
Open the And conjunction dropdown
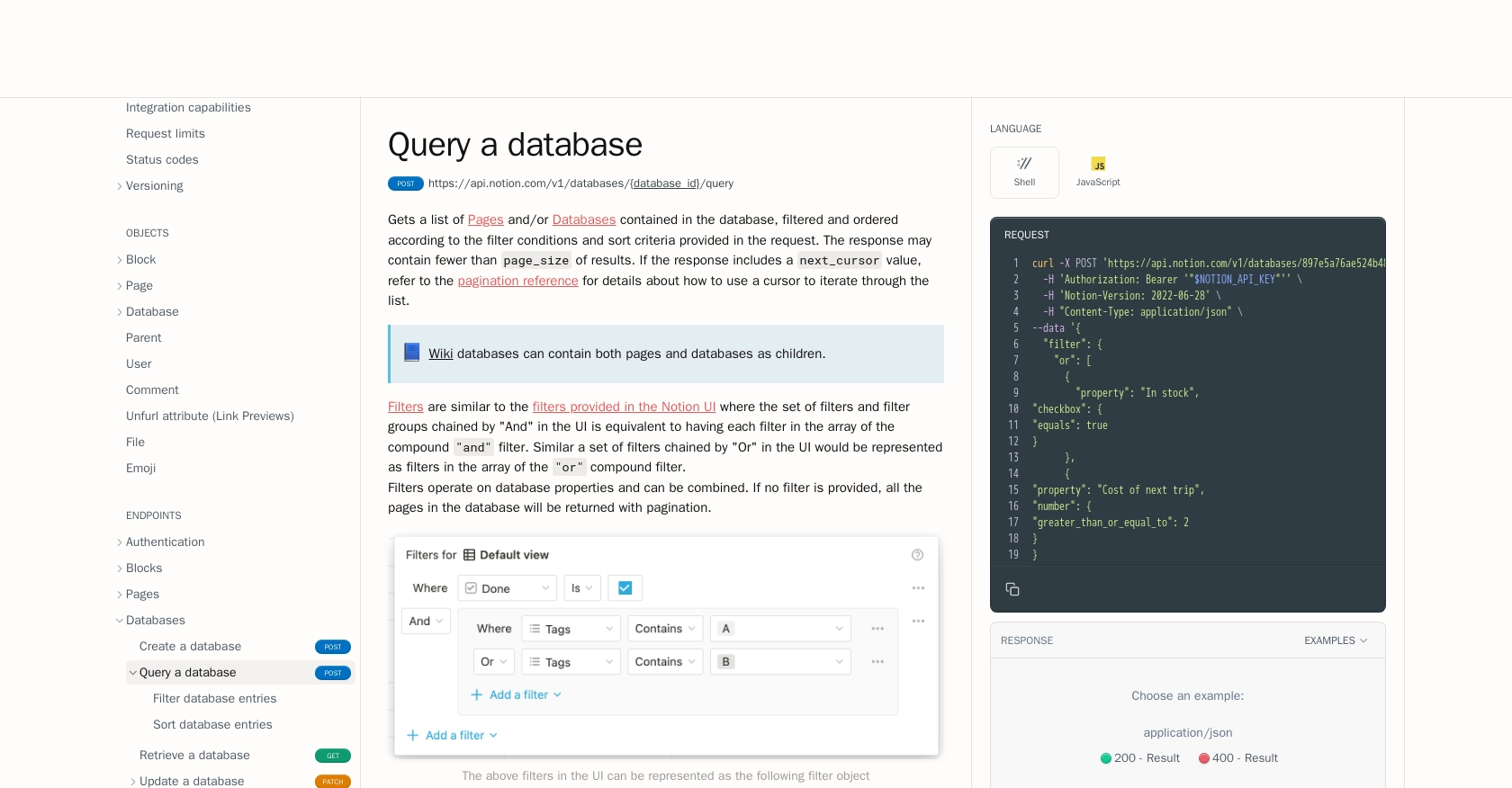(x=426, y=622)
